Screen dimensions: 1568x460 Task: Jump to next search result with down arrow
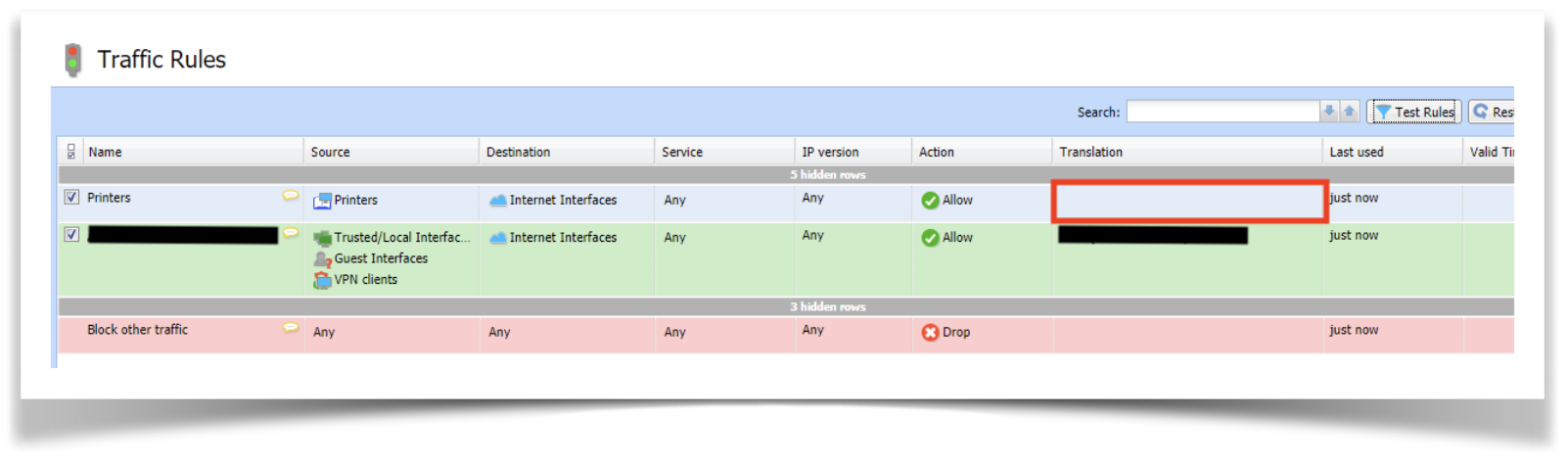point(1329,112)
